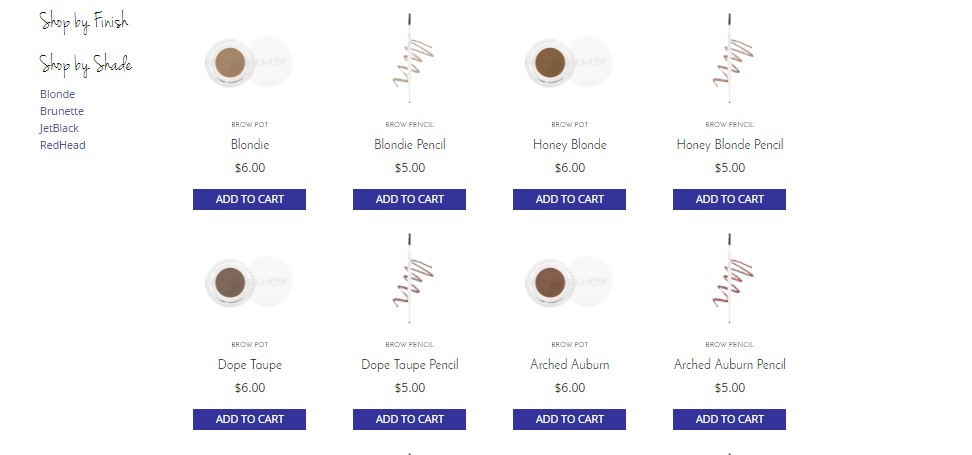Click the Blondie Pencil product image
Image resolution: width=972 pixels, height=455 pixels.
(410, 60)
